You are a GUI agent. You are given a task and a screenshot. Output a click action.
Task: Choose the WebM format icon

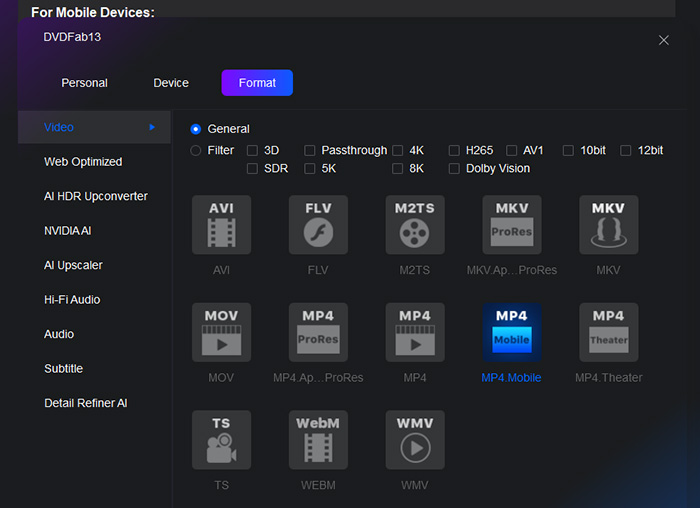click(x=318, y=440)
